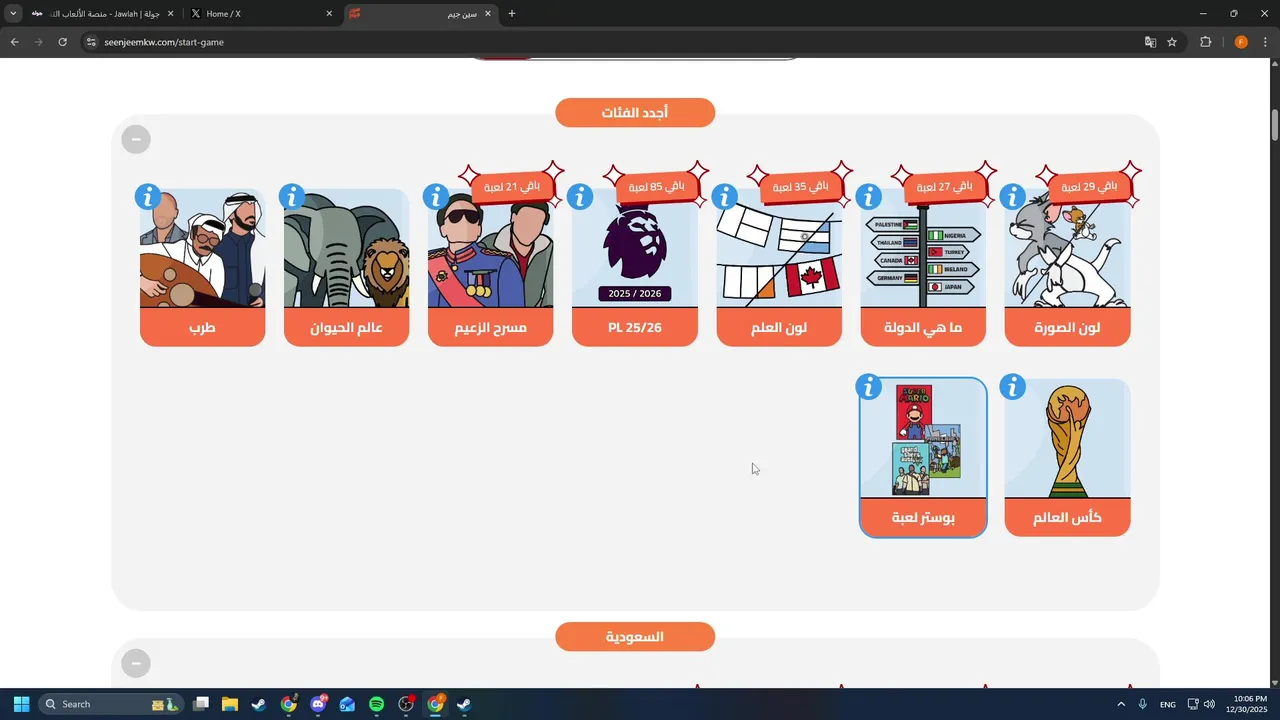Image resolution: width=1280 pixels, height=720 pixels.
Task: Reload the current page
Action: pos(62,42)
